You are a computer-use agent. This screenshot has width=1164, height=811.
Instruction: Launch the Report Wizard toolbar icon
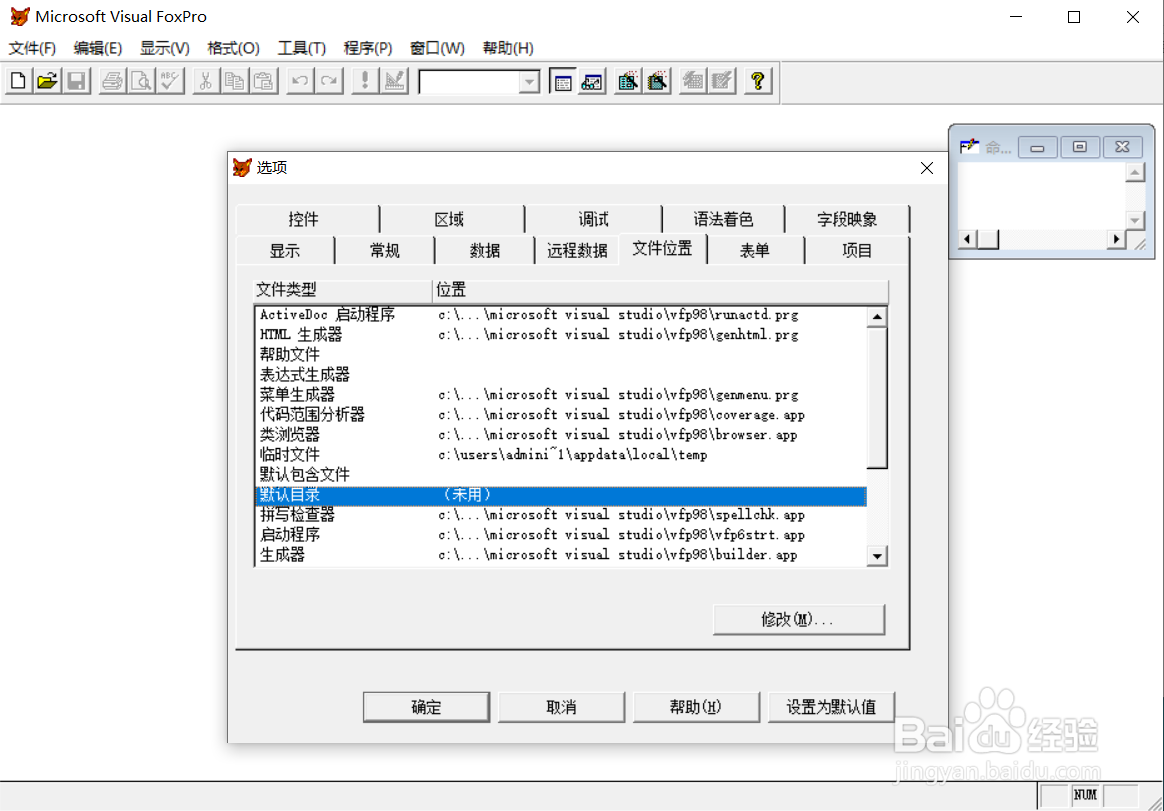pos(657,81)
